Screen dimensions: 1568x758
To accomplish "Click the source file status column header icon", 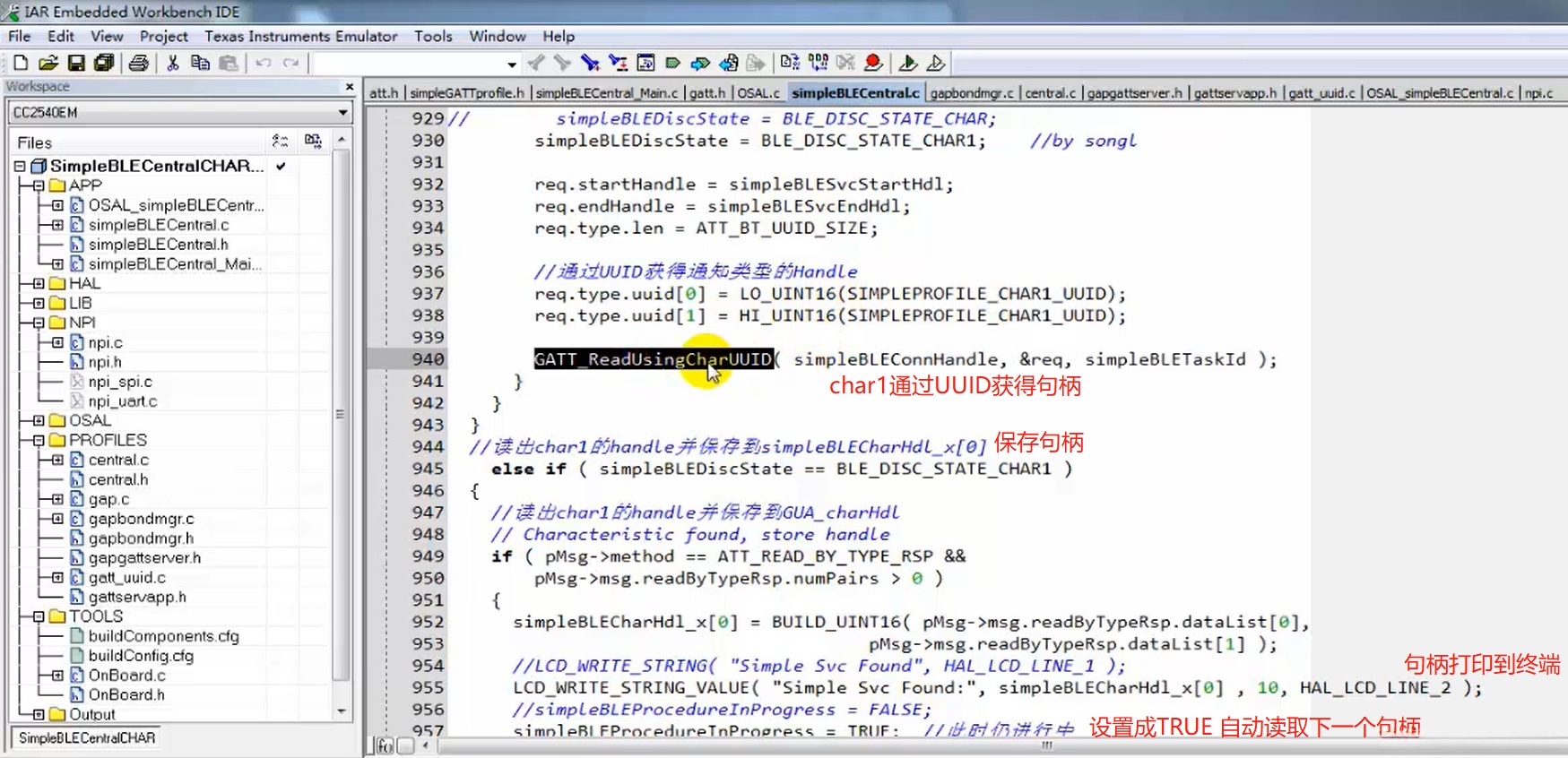I will (x=281, y=142).
